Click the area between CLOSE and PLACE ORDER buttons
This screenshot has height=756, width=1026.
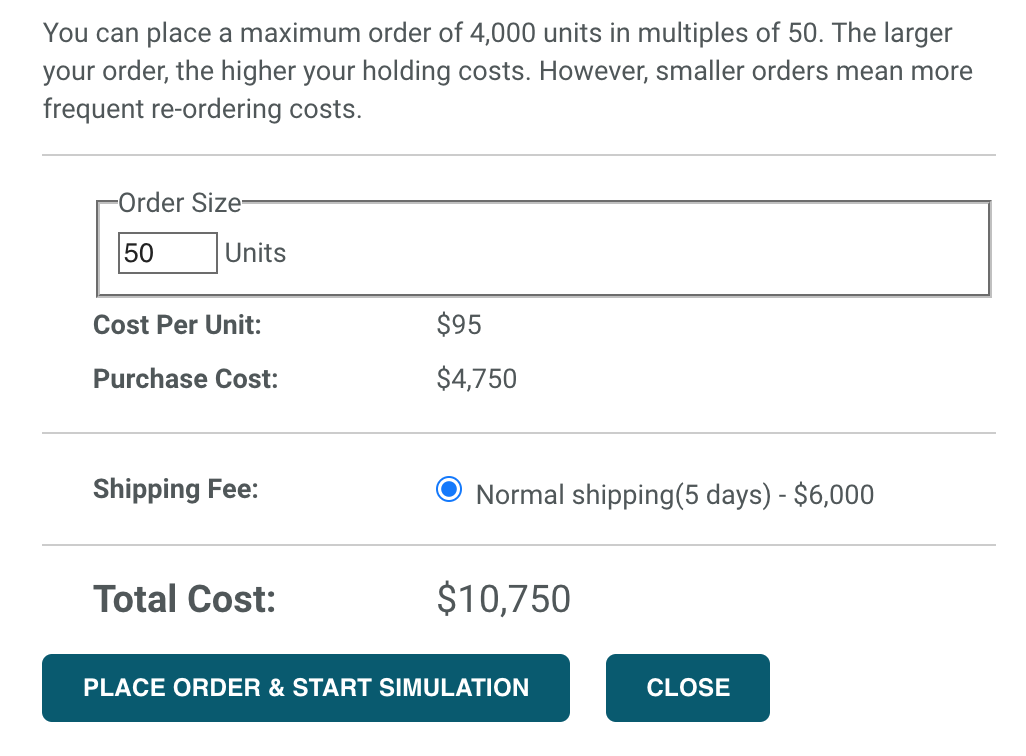point(587,687)
